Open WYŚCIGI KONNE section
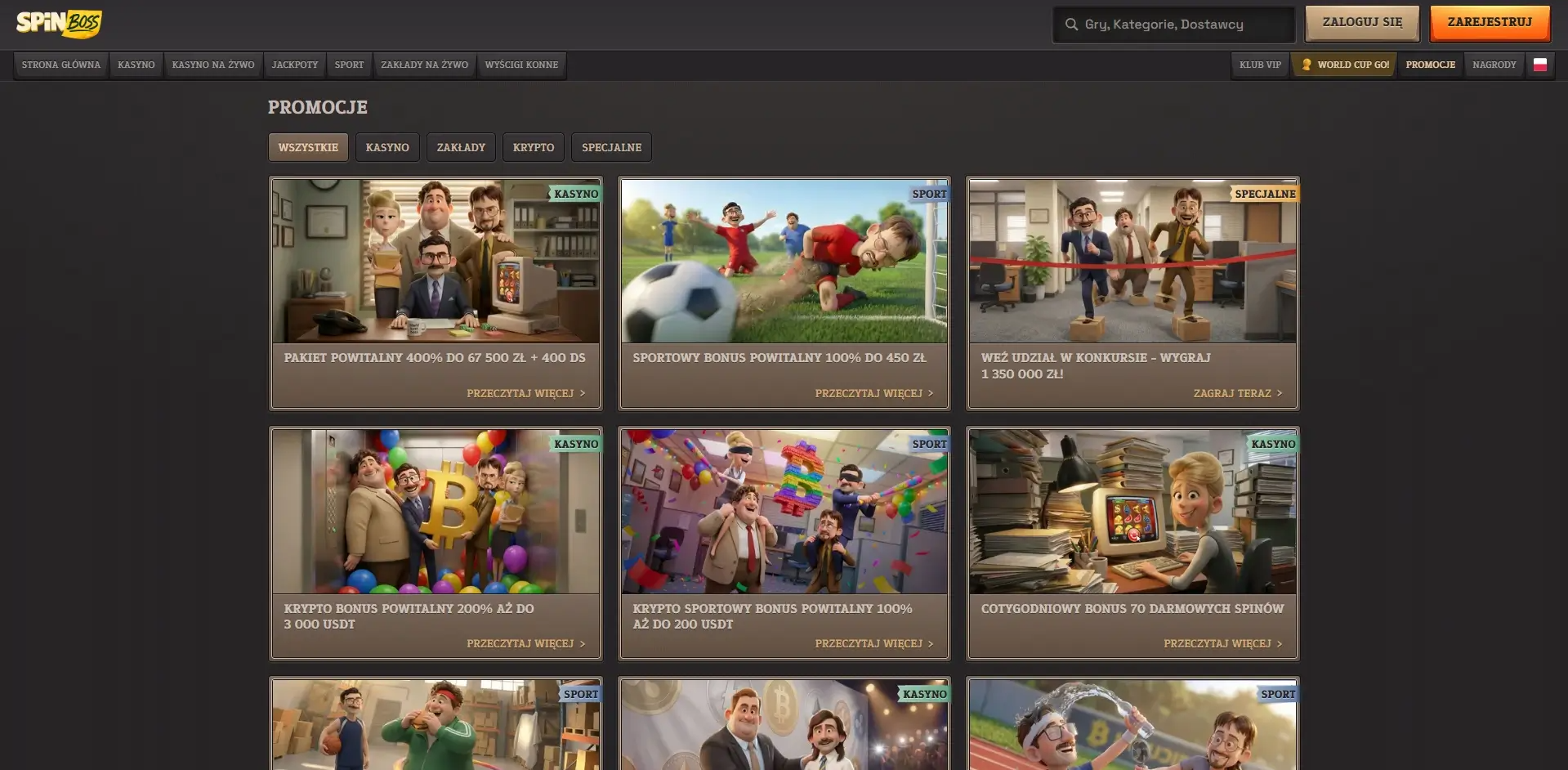This screenshot has width=1568, height=770. [x=521, y=65]
